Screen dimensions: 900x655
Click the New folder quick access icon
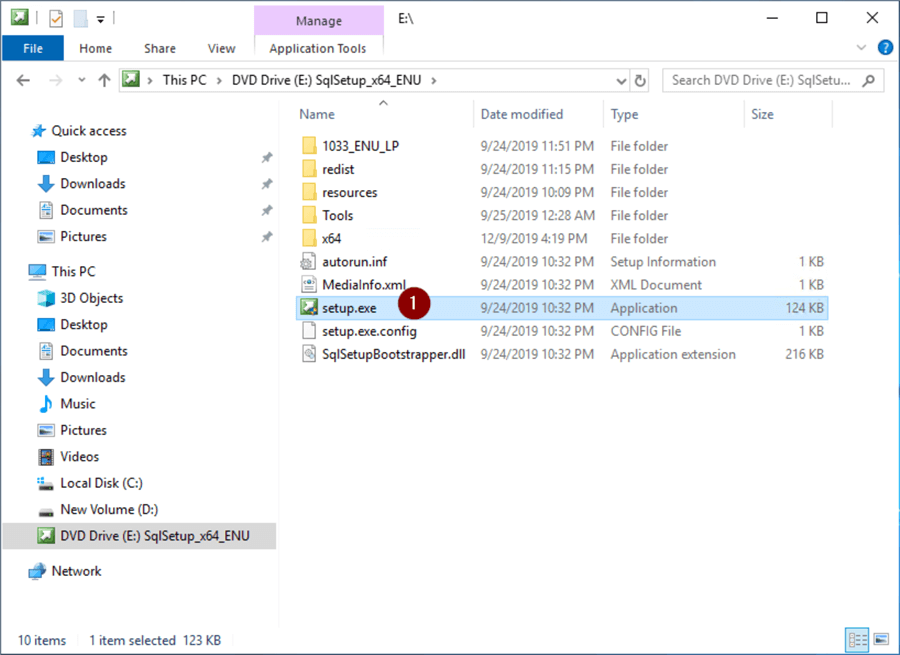(80, 19)
